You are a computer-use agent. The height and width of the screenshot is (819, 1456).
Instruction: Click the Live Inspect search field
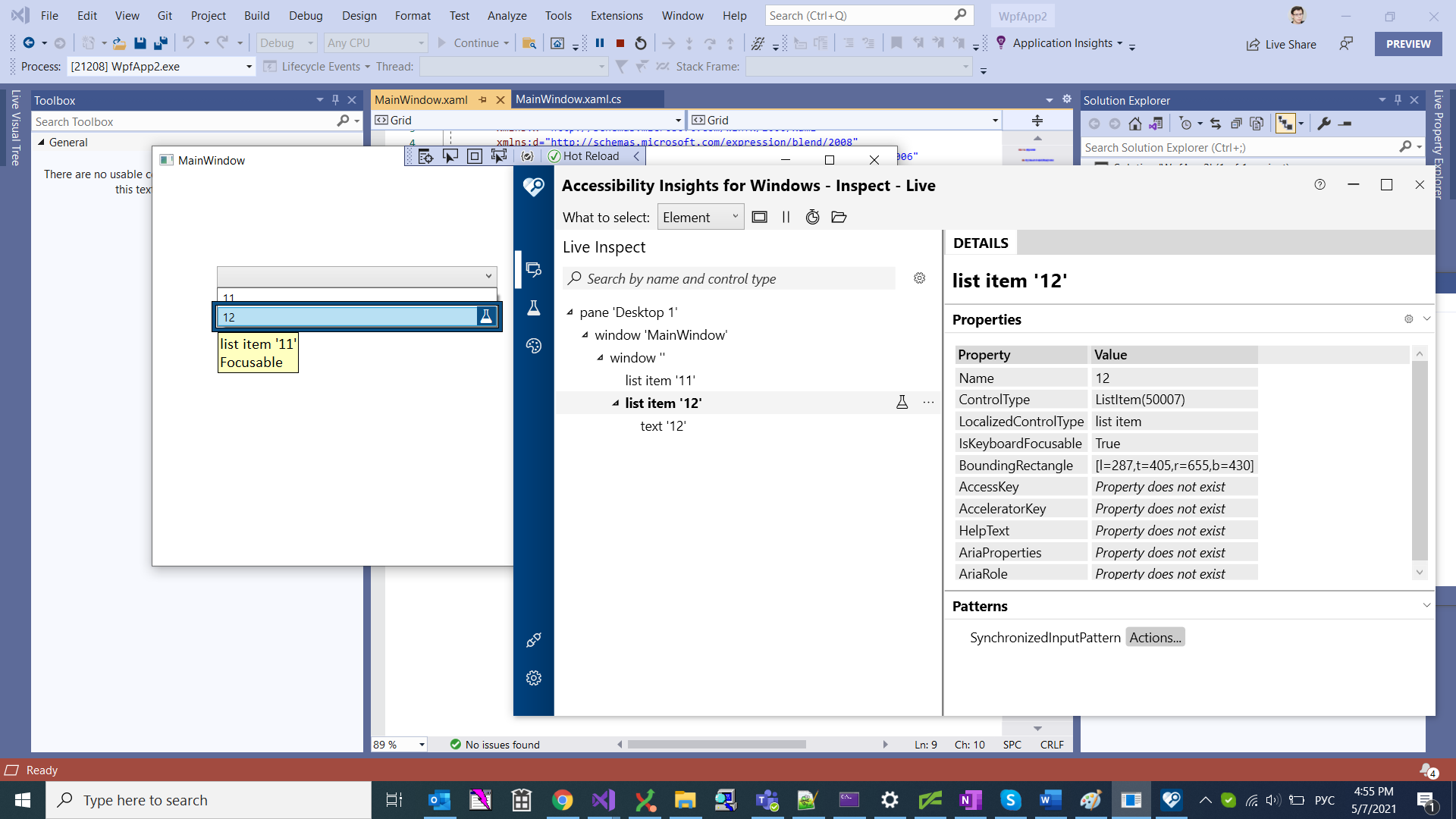tap(728, 278)
